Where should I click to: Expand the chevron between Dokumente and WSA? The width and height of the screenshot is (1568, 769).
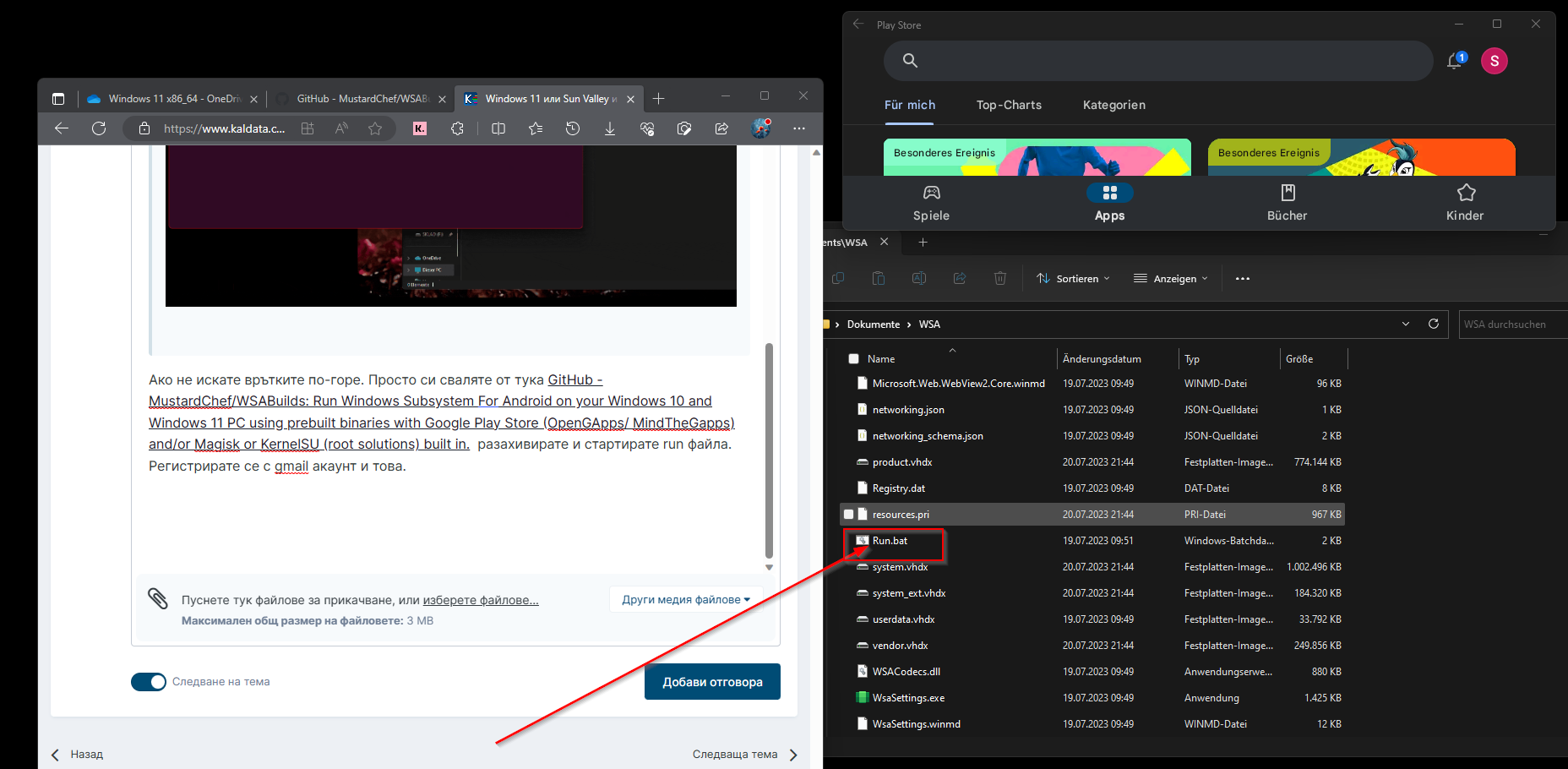coord(910,325)
